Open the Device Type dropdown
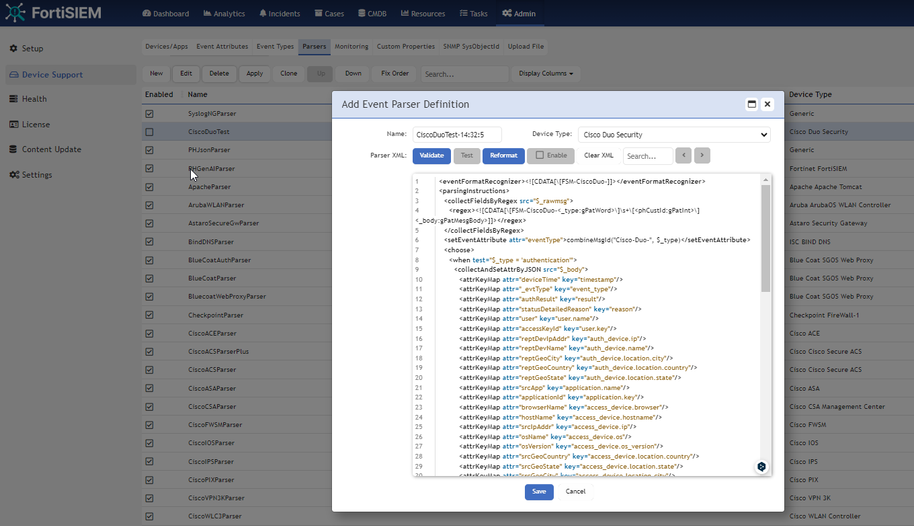914x526 pixels. [x=674, y=135]
